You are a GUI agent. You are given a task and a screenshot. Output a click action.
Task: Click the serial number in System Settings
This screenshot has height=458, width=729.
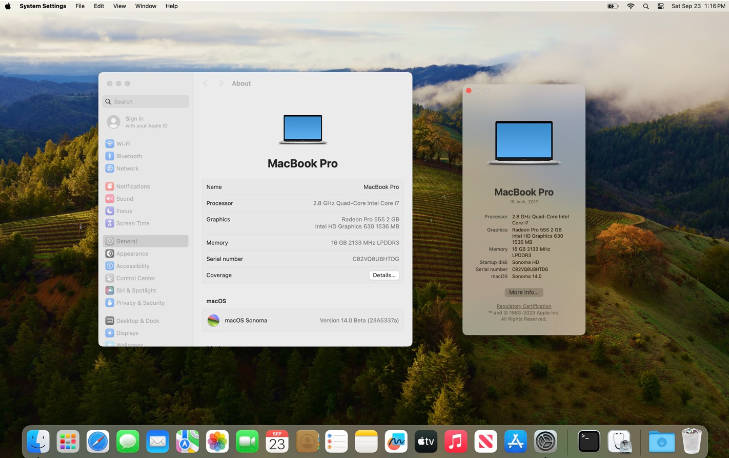coord(376,259)
